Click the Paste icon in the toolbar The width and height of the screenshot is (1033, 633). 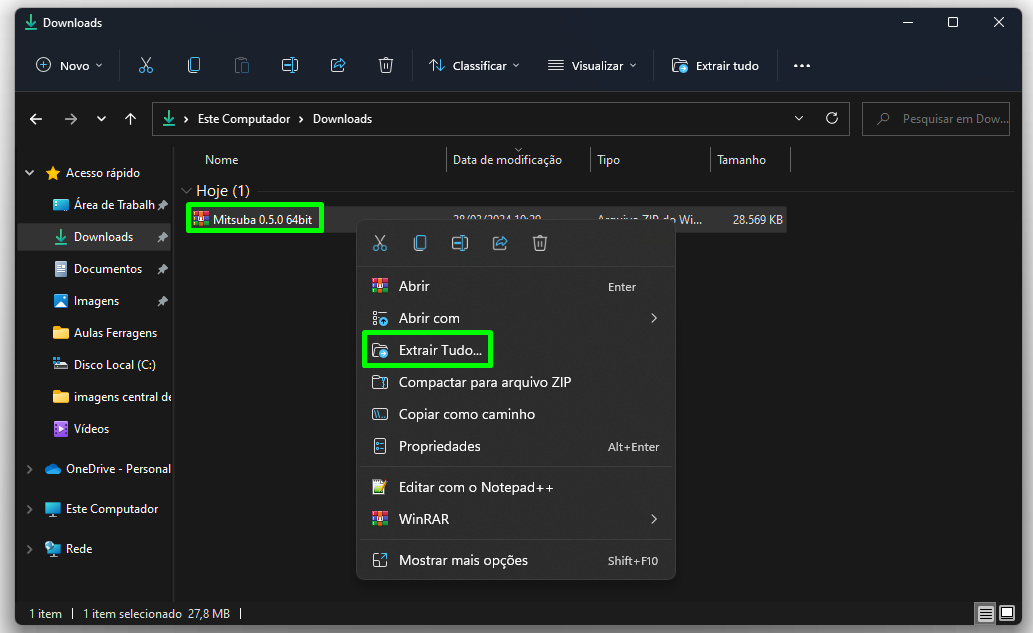pyautogui.click(x=242, y=65)
